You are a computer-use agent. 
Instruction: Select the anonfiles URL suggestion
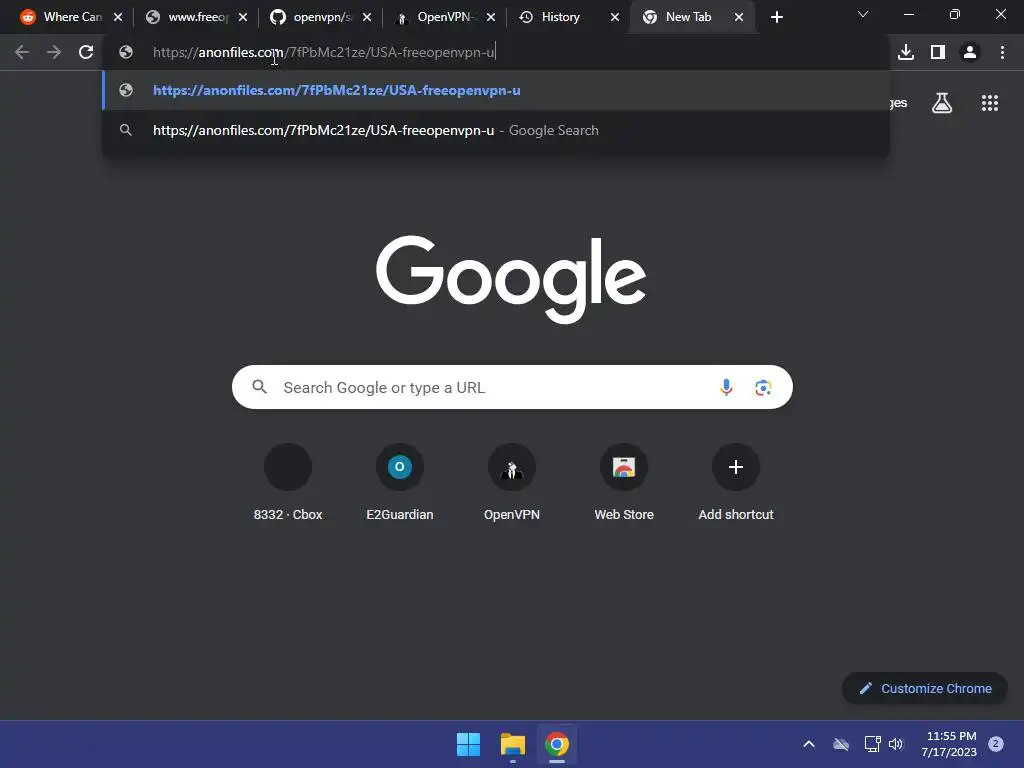pos(496,91)
